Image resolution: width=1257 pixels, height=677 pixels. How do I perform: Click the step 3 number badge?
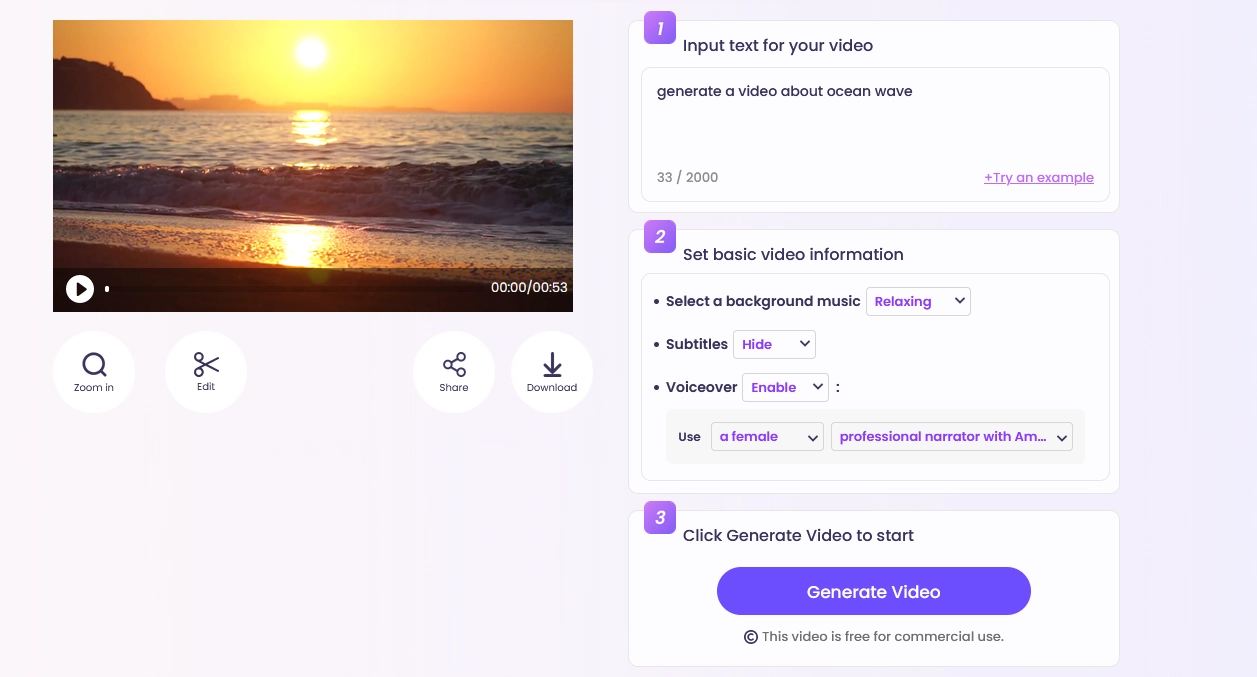pos(660,518)
